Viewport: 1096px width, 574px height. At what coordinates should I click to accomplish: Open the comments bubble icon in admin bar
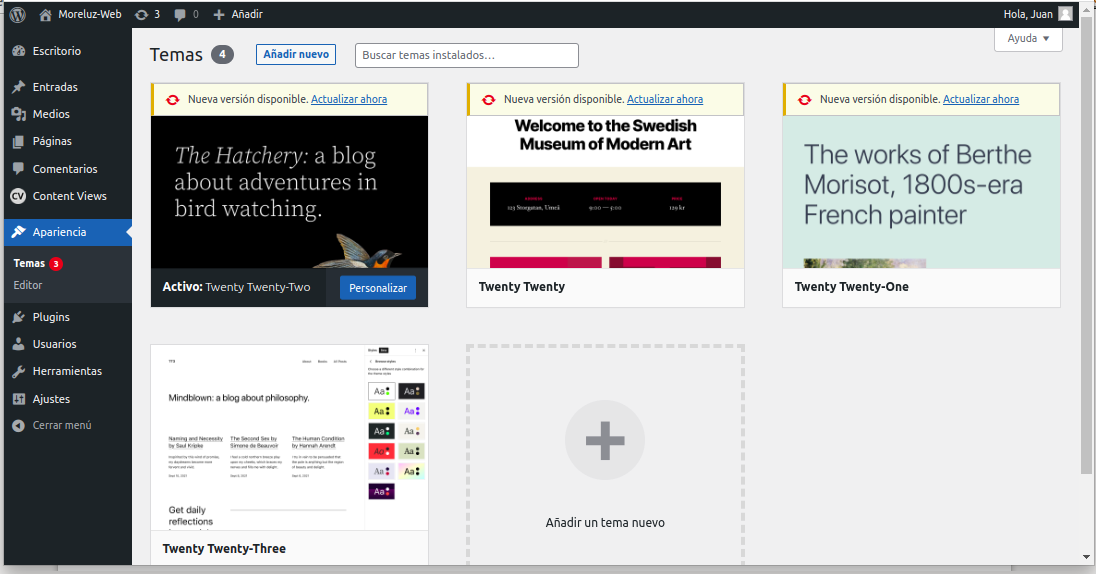click(x=180, y=14)
